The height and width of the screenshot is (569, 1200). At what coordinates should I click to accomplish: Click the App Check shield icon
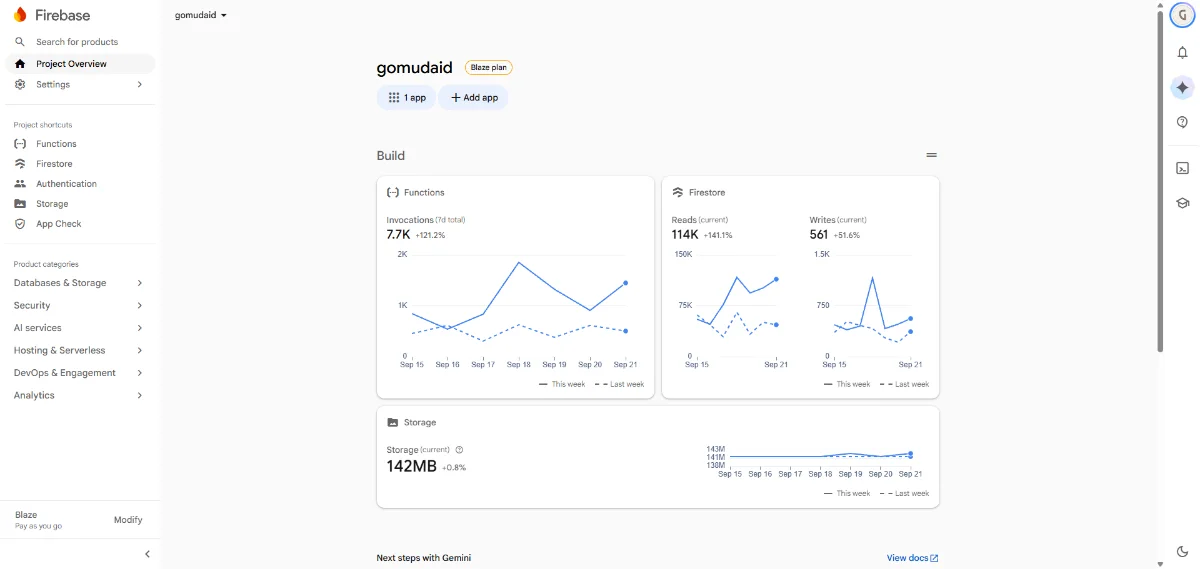click(20, 224)
